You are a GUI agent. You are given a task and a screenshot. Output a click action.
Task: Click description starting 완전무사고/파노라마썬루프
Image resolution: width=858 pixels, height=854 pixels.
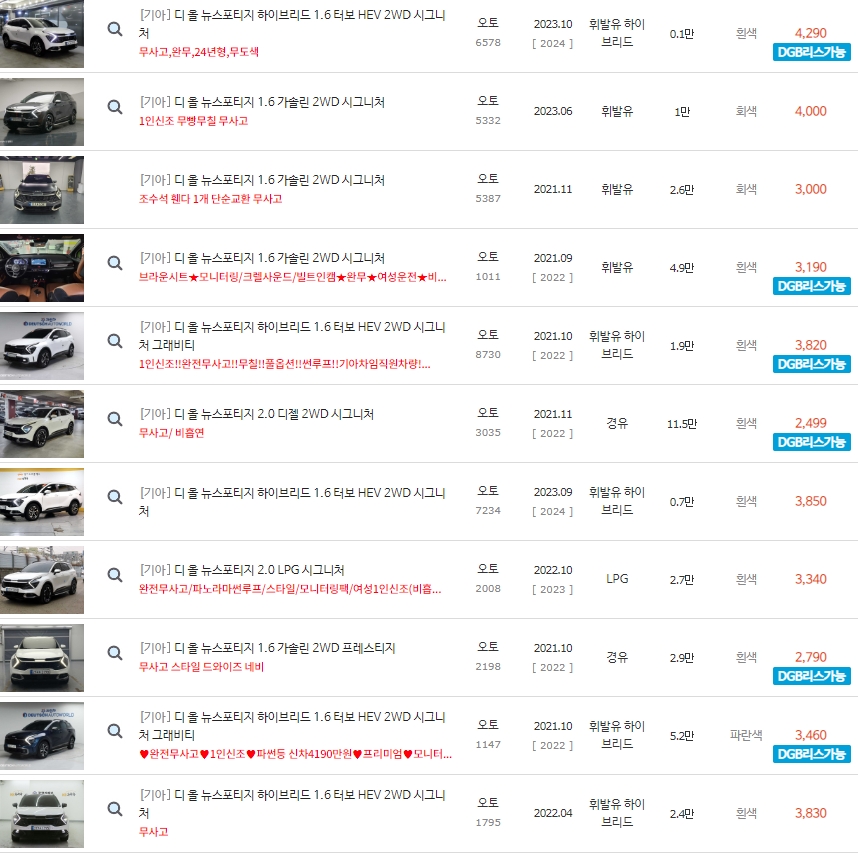290,589
